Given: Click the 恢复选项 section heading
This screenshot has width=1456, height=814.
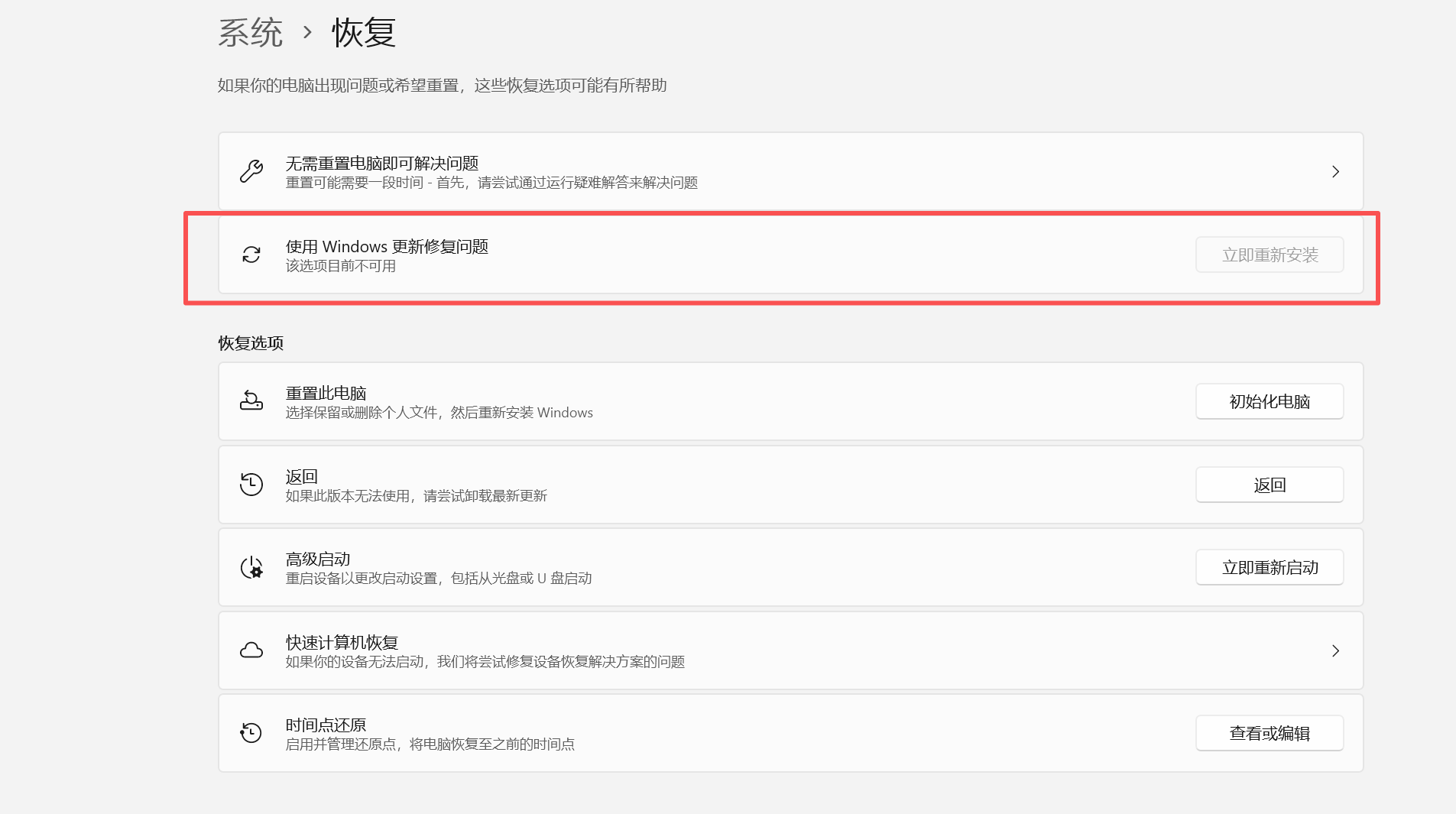Looking at the screenshot, I should 251,343.
